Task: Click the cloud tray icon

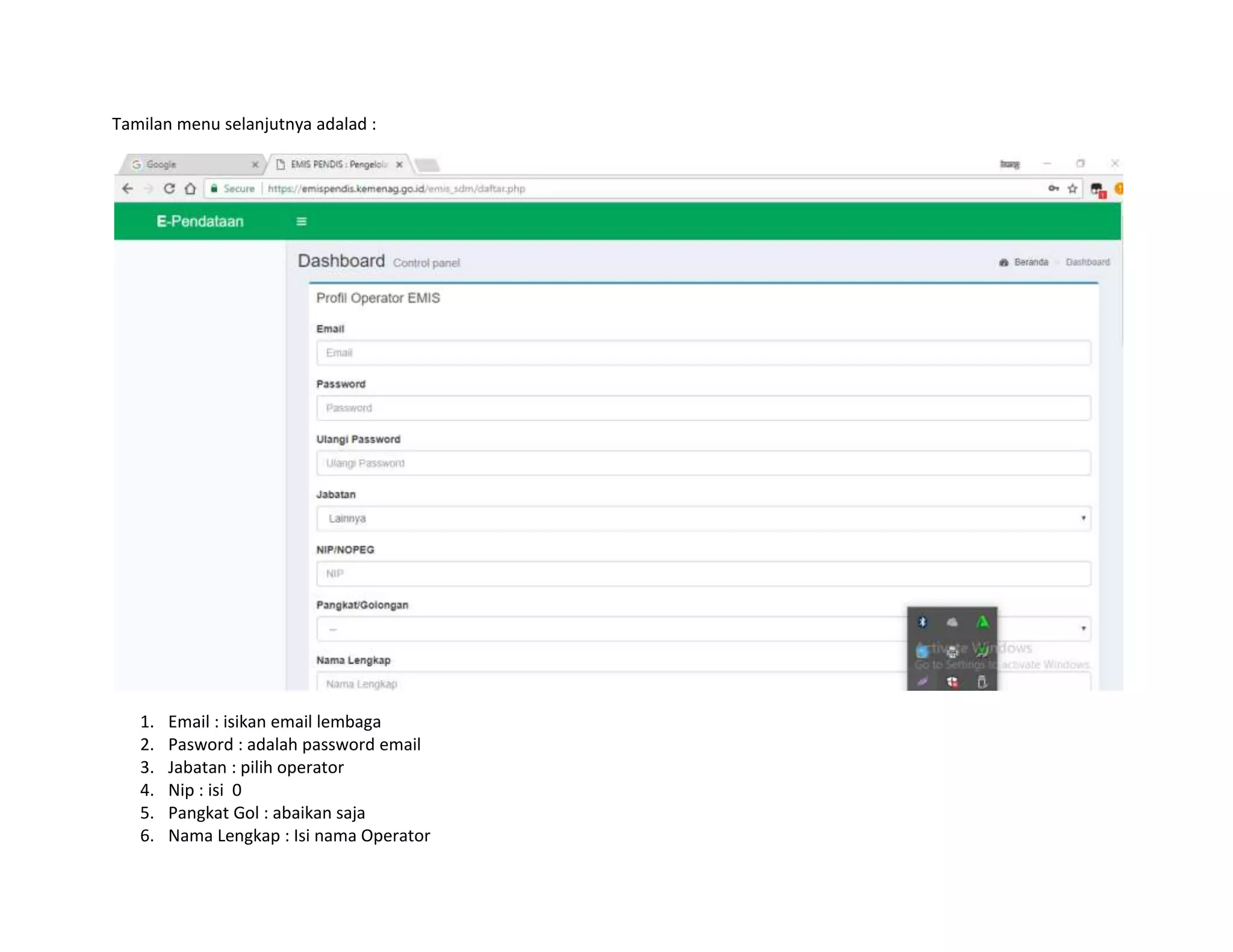Action: (952, 622)
